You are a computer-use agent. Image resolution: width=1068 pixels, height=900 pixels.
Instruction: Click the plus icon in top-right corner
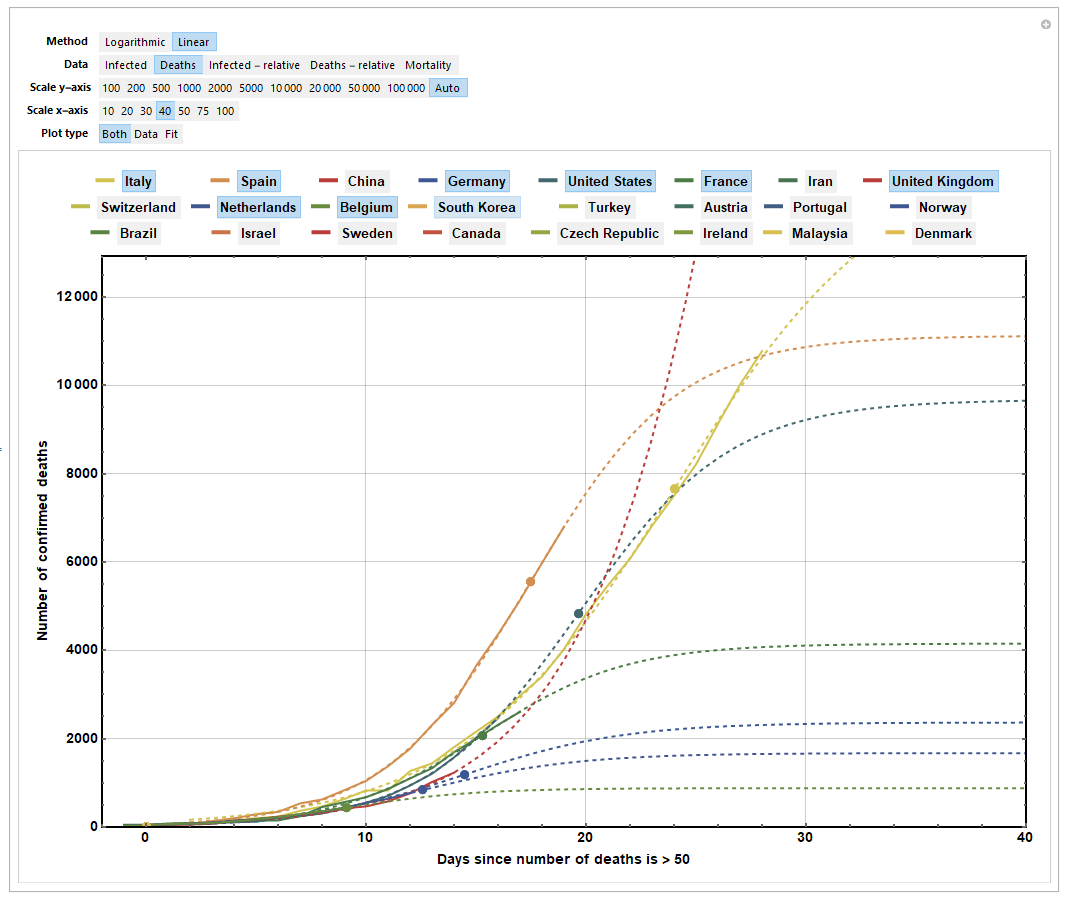click(1046, 24)
